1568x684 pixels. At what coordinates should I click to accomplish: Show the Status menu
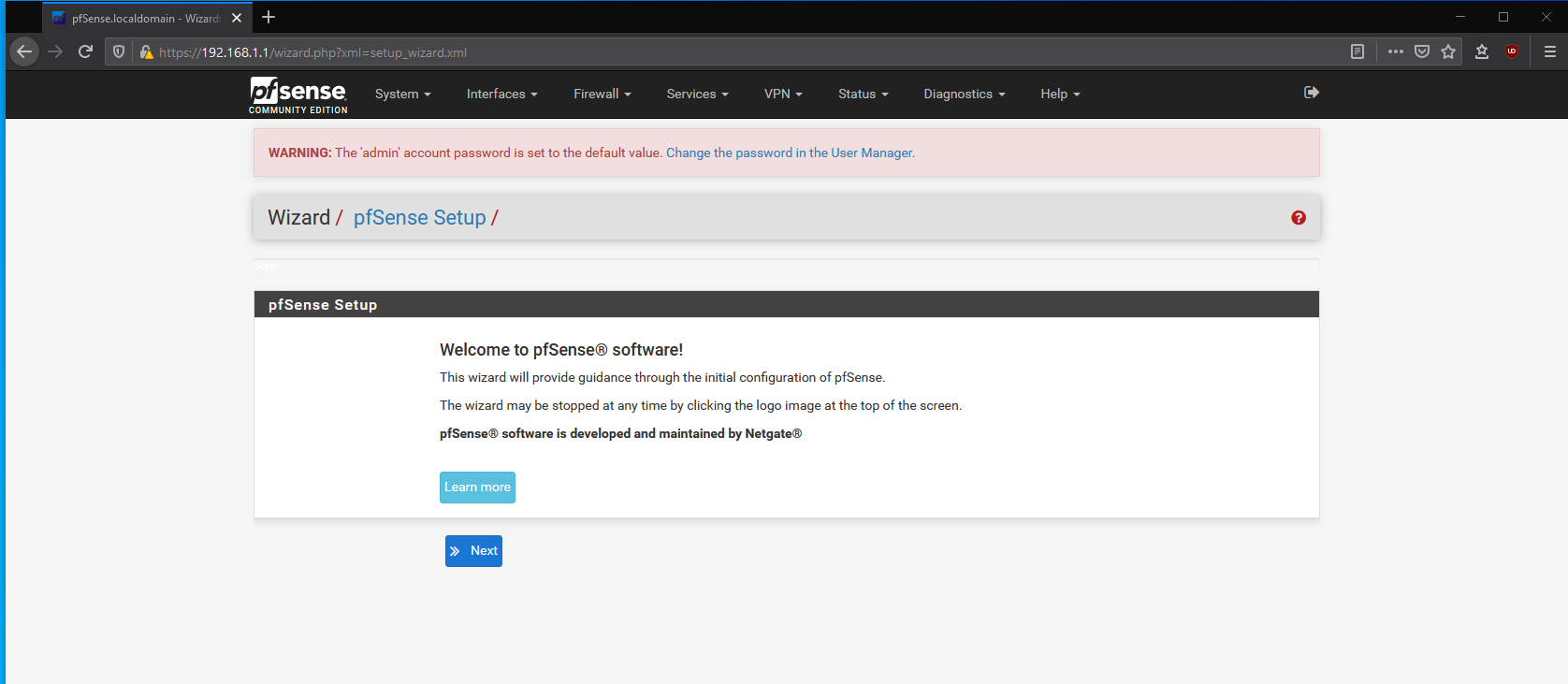click(x=863, y=94)
